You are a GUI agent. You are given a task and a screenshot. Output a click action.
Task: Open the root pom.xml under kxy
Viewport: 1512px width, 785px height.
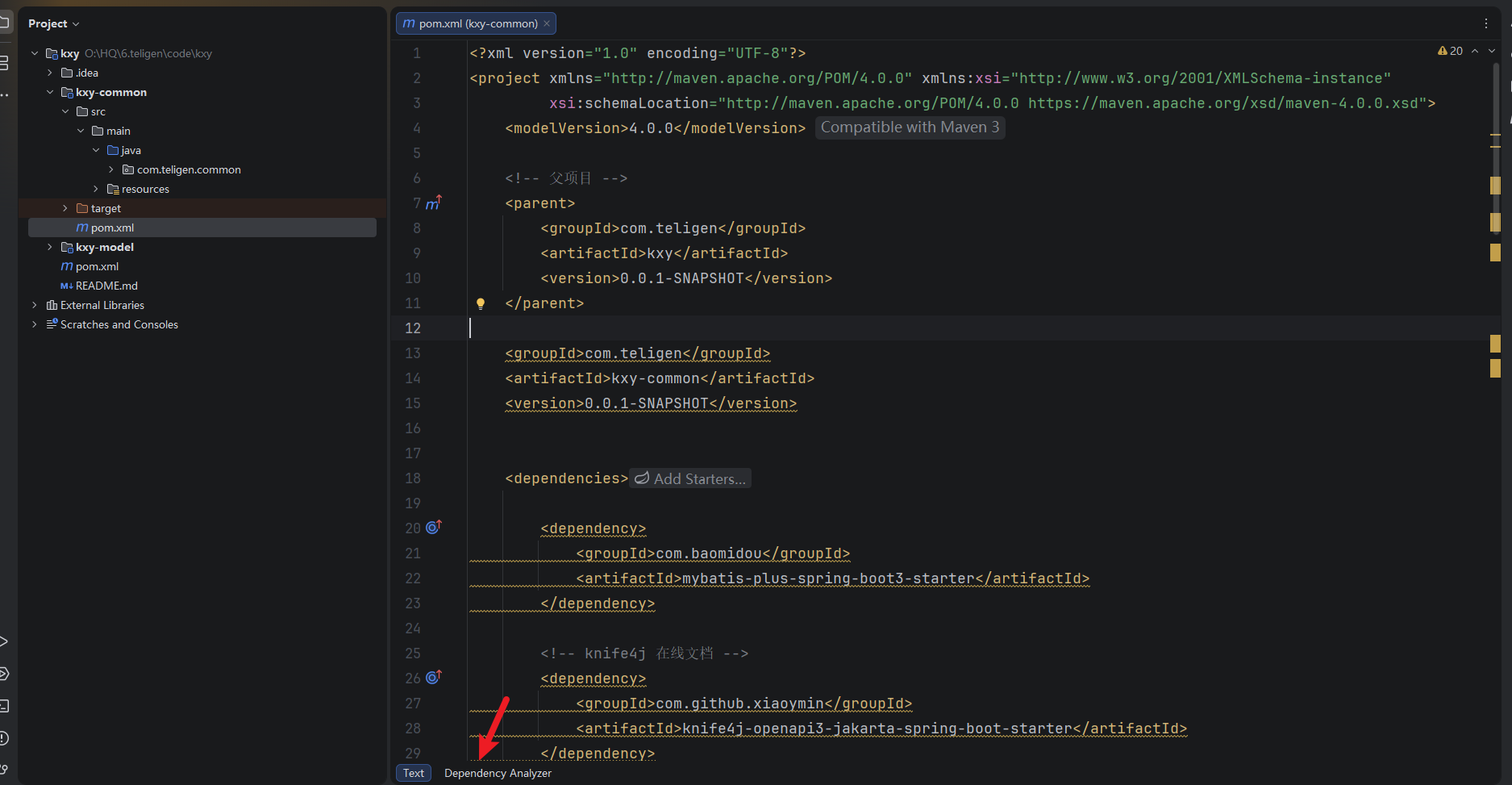[x=97, y=266]
